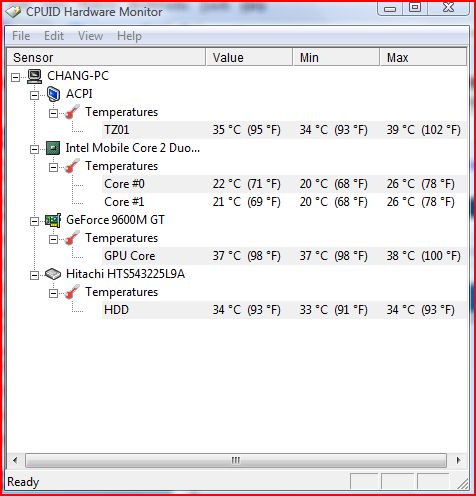Viewport: 476px width, 496px height.
Task: Click Core #1 value 21 °C (69 °F)
Action: (x=247, y=202)
